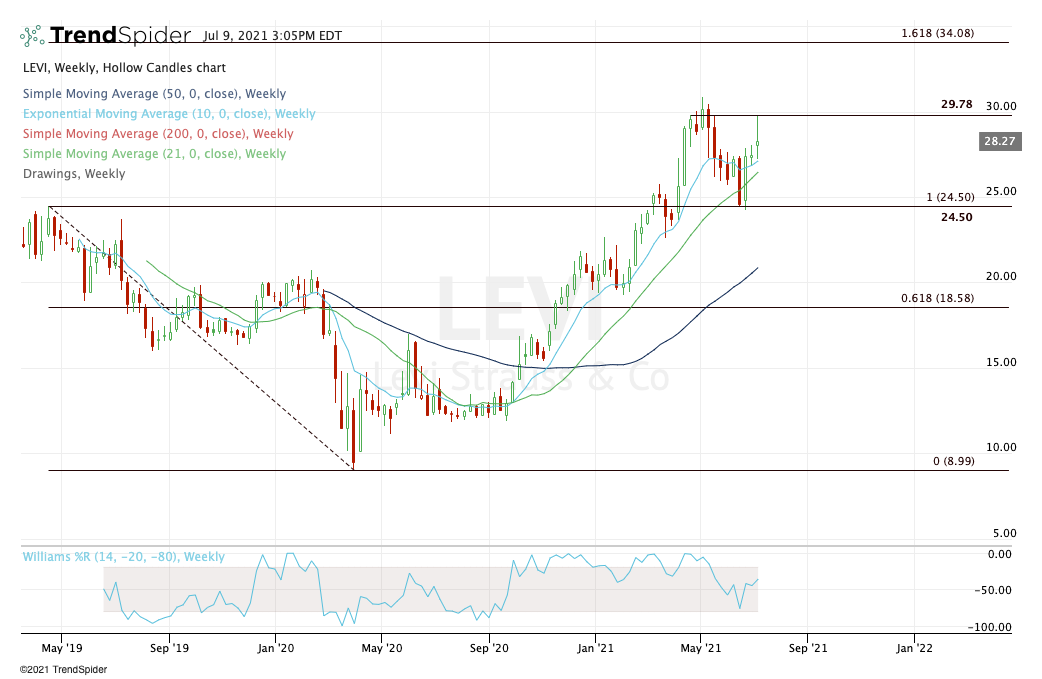
Task: Click the 29.78 resistance level label
Action: (956, 104)
